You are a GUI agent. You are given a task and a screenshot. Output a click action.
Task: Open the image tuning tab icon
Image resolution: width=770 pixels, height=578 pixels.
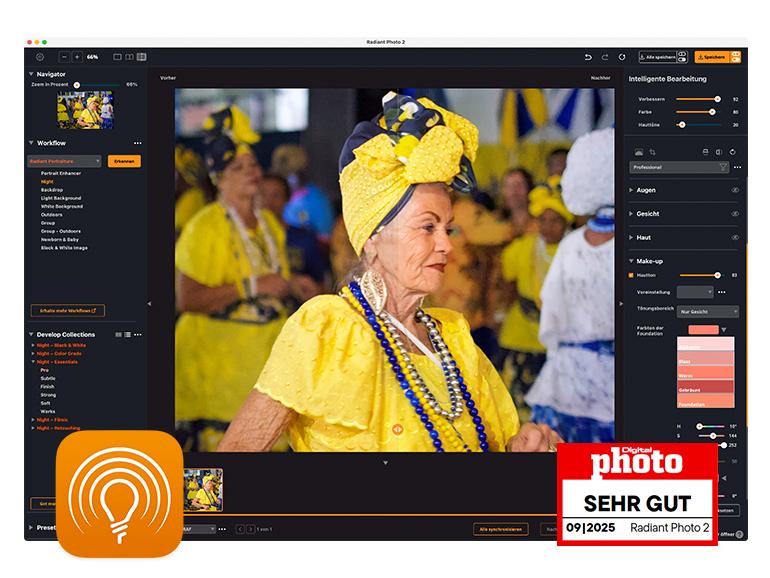click(x=639, y=152)
